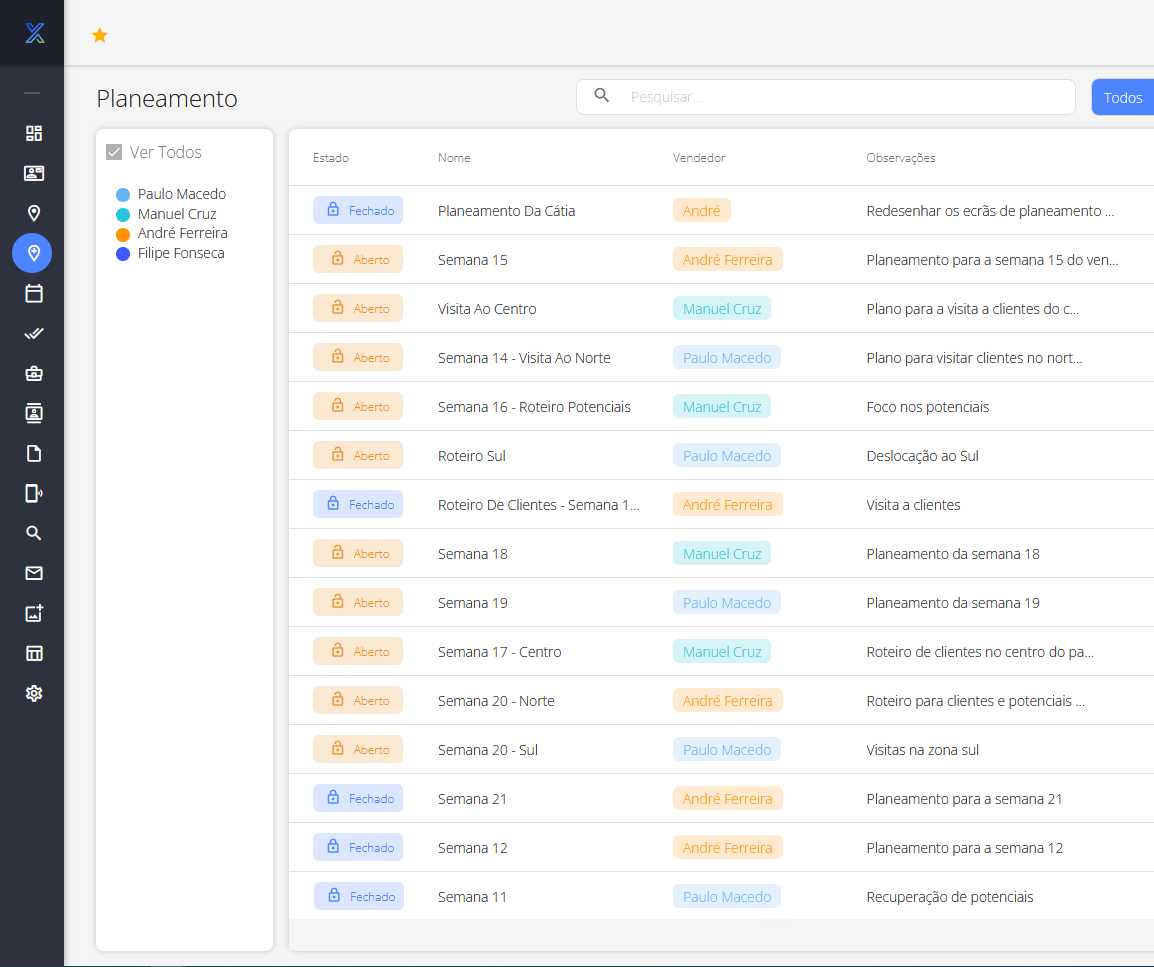Click the double-checkmark sidebar icon
The height and width of the screenshot is (967, 1154).
pos(34,333)
